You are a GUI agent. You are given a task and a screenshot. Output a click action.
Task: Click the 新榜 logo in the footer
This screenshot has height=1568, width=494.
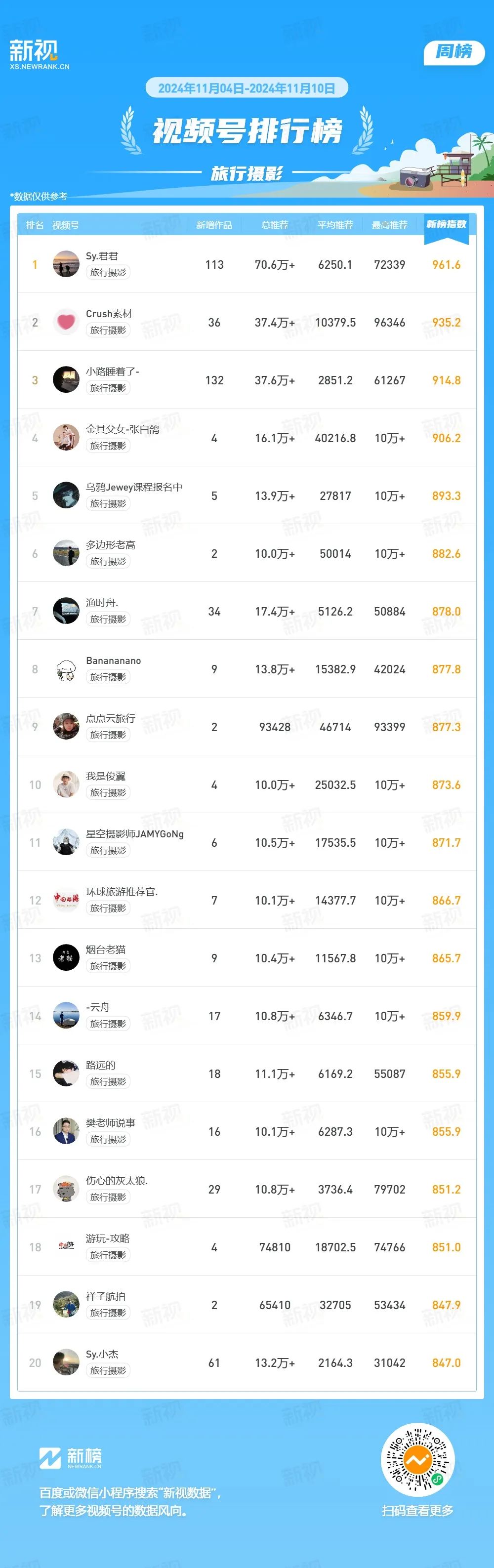71,1458
